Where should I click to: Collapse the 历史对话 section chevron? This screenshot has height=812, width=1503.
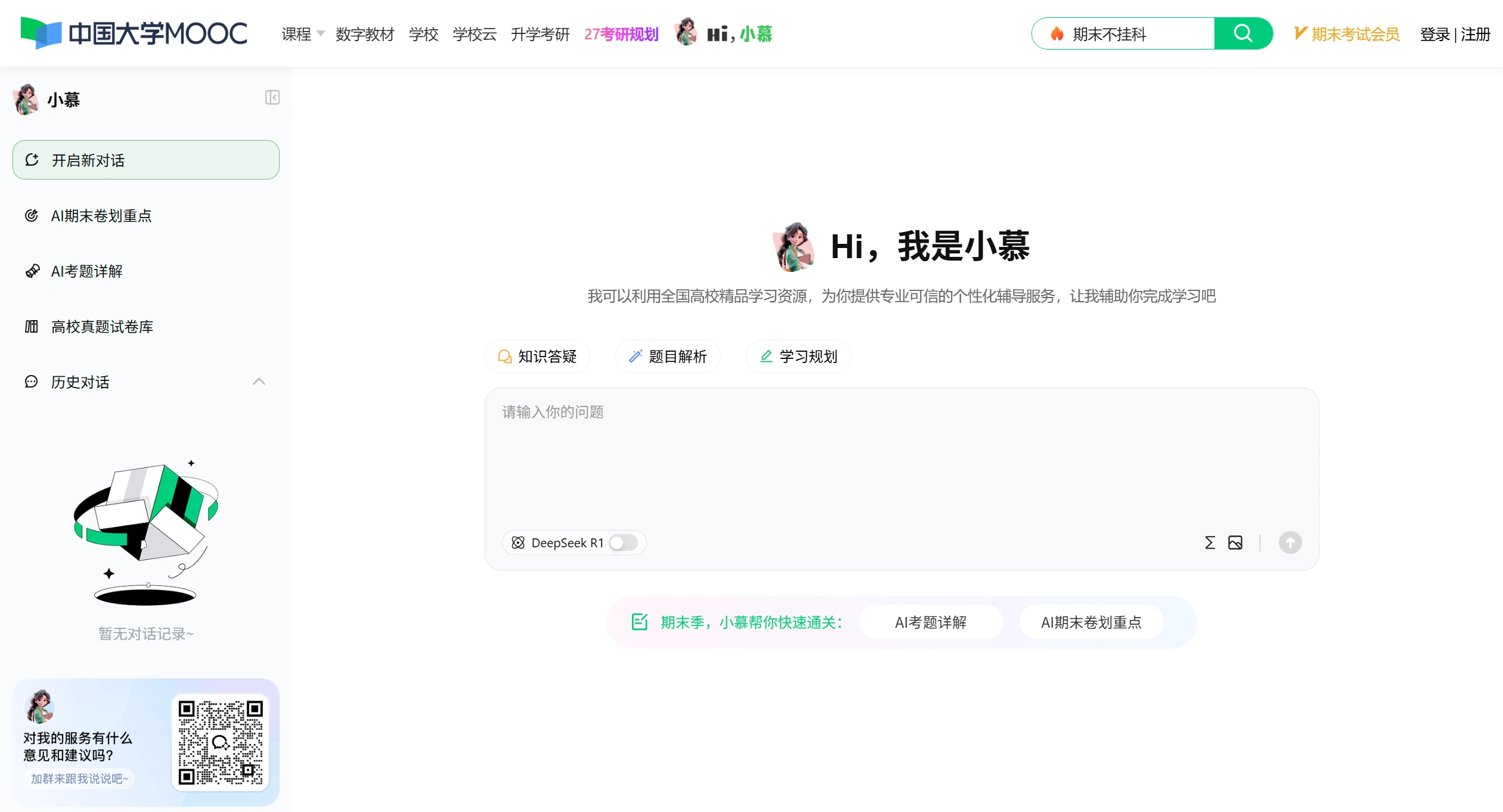coord(259,382)
